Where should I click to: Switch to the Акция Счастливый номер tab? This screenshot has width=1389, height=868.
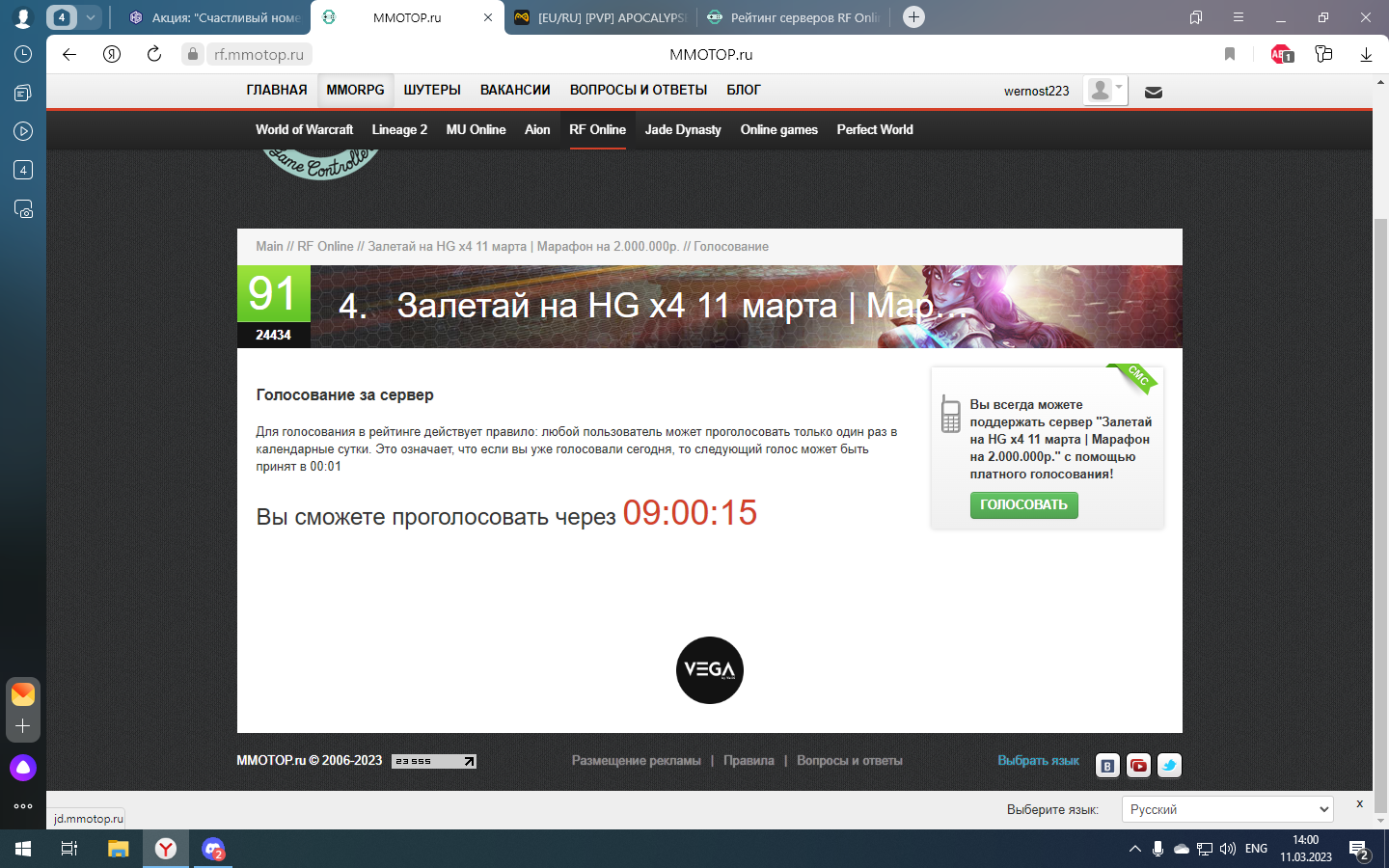(x=214, y=17)
